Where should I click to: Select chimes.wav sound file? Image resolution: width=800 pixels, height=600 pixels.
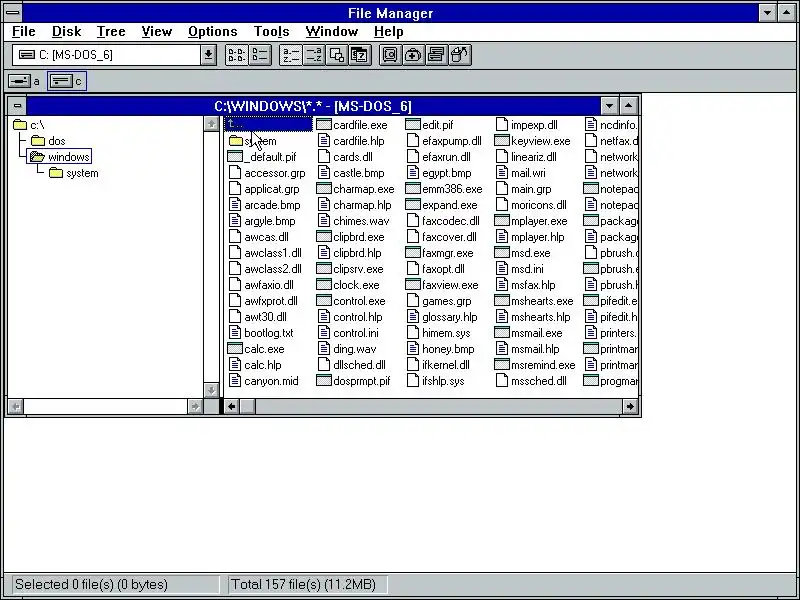[x=353, y=221]
